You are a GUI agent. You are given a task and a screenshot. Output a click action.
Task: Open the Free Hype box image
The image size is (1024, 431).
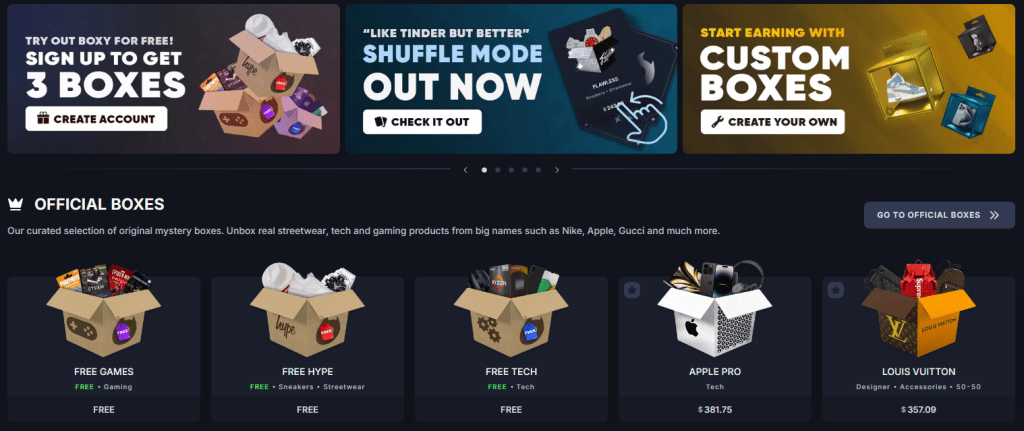(307, 310)
